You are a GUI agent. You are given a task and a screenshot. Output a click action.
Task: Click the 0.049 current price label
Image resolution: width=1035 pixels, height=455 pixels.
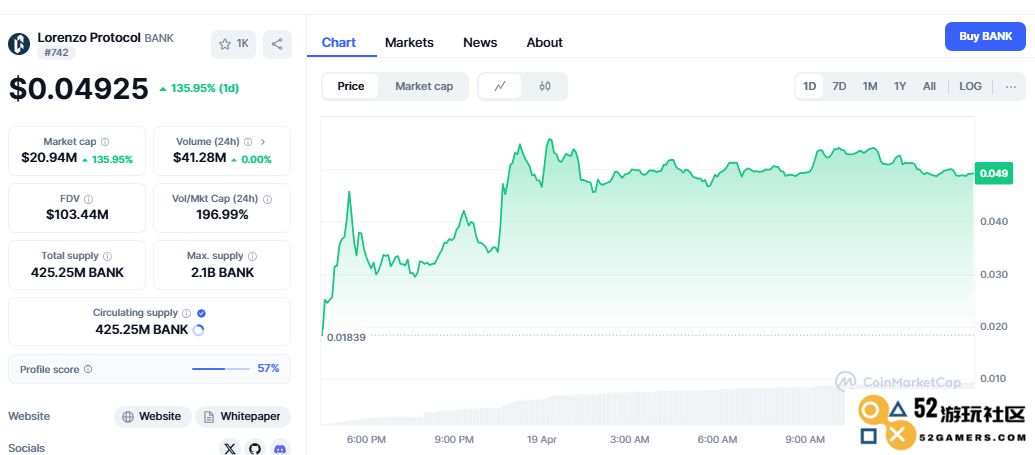point(993,173)
